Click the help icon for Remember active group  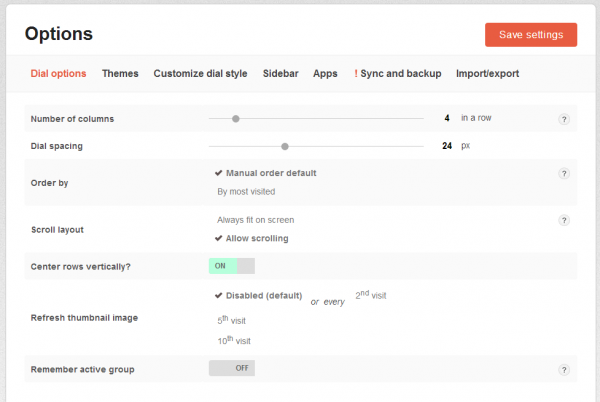(x=564, y=370)
